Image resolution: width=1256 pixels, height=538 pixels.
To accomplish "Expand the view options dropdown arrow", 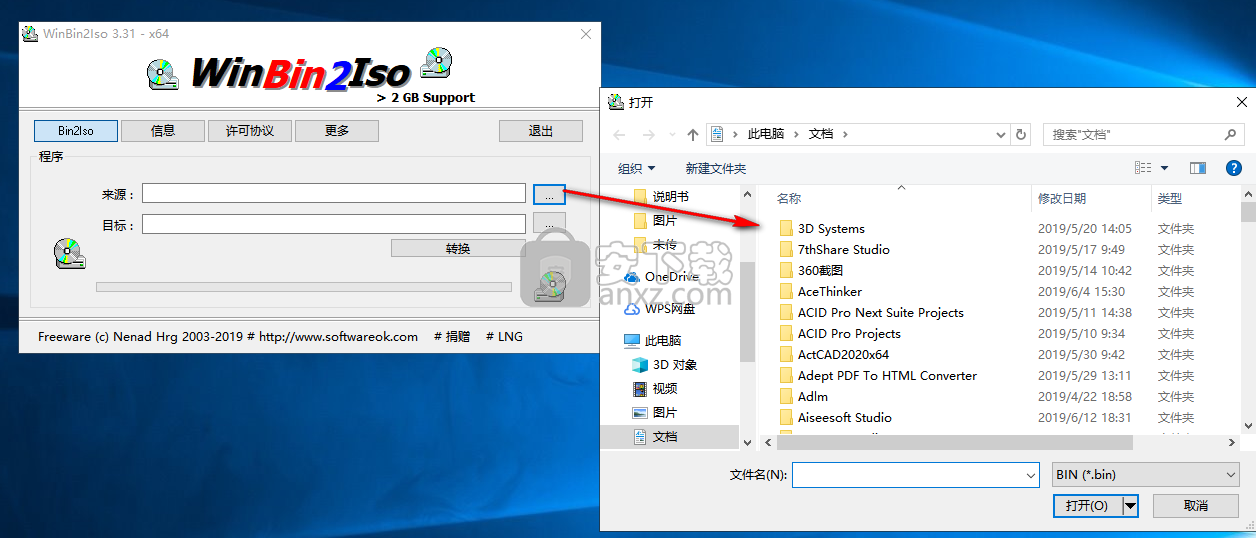I will pos(1164,168).
